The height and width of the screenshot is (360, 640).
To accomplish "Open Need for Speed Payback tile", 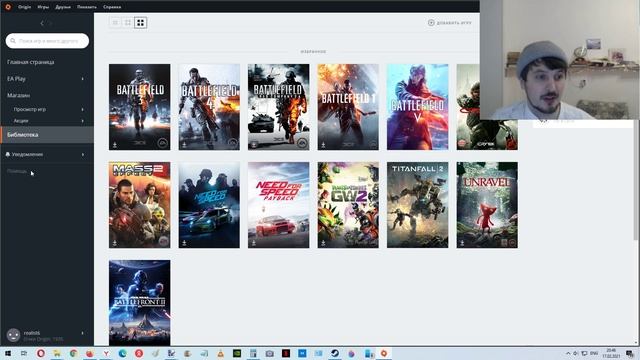I will point(278,205).
